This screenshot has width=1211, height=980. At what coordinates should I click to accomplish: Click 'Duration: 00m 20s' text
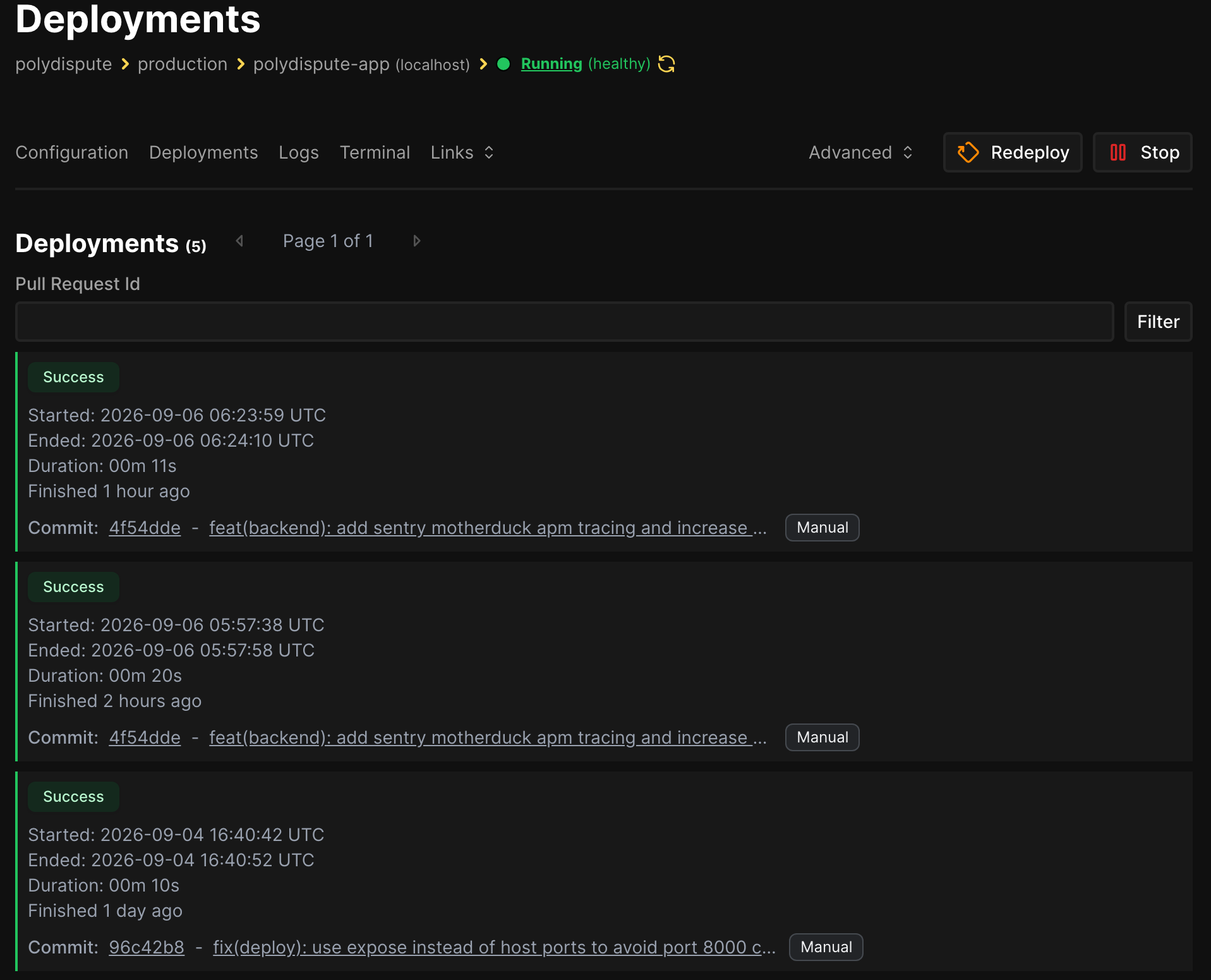(x=105, y=675)
